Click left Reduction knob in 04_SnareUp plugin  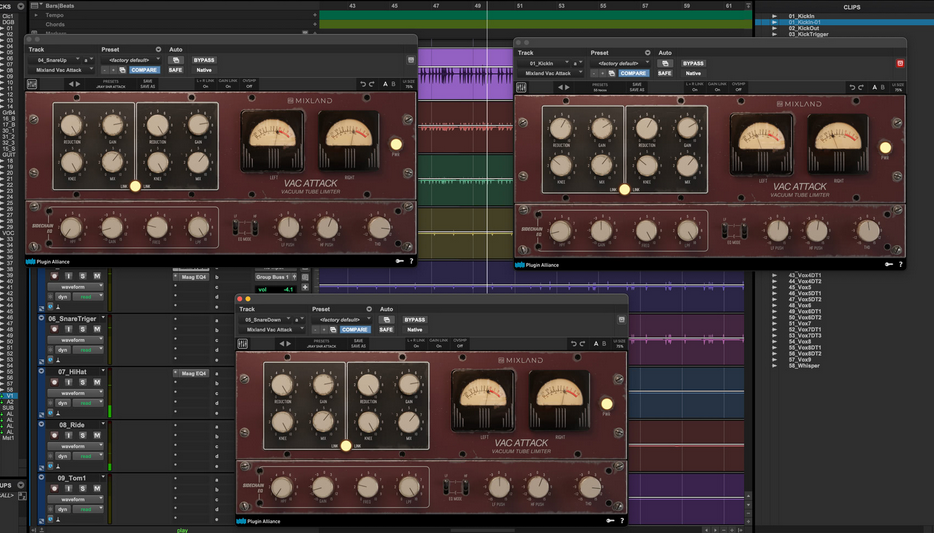[x=71, y=125]
